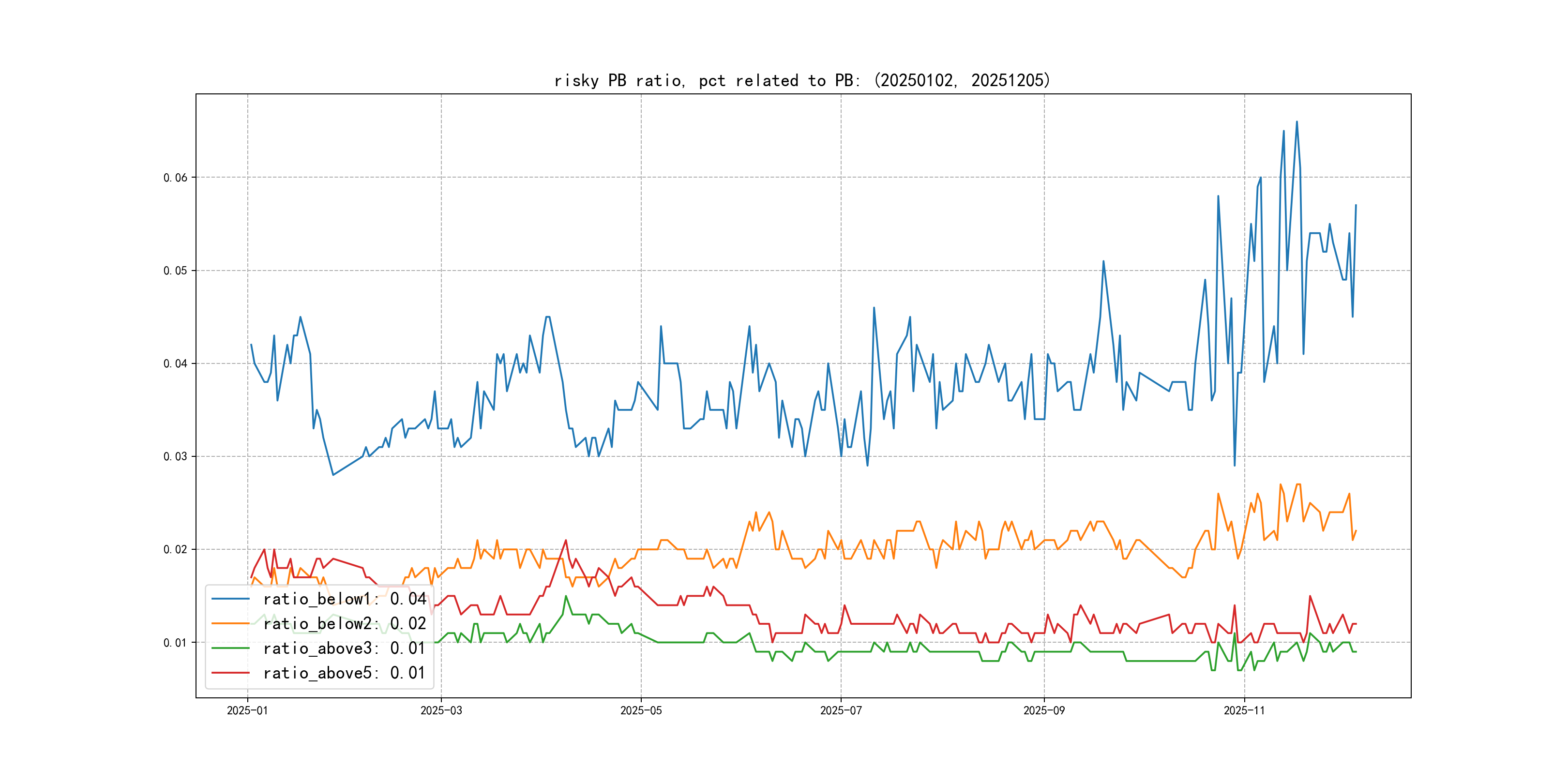Click the 0.05 y-axis tick label
Screen dimensions: 1568x784
175,271
